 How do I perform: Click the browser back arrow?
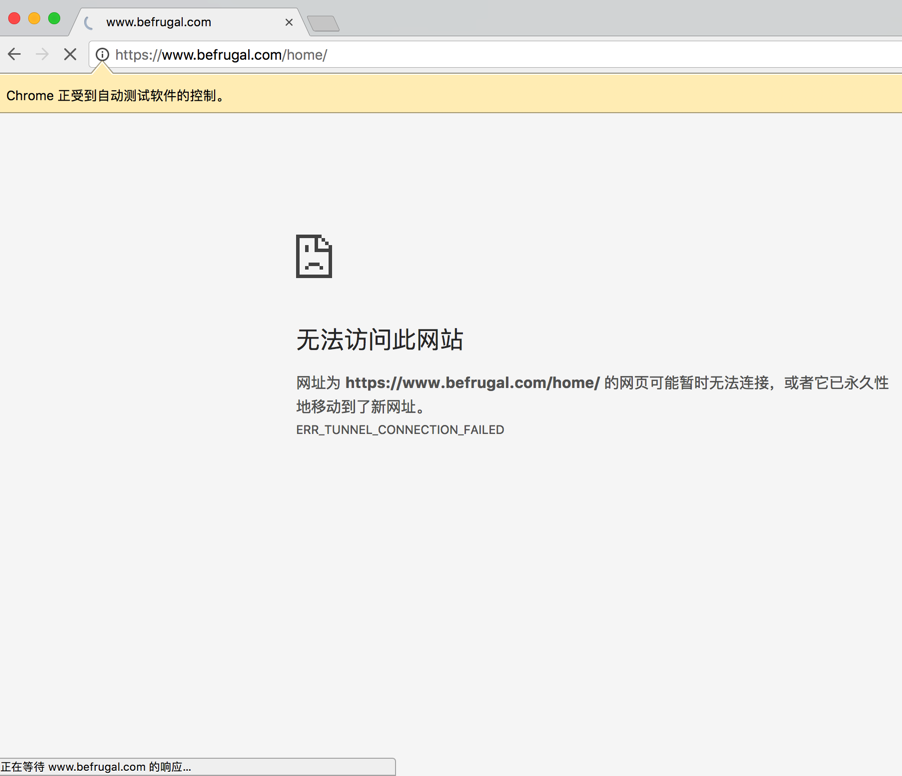click(14, 55)
